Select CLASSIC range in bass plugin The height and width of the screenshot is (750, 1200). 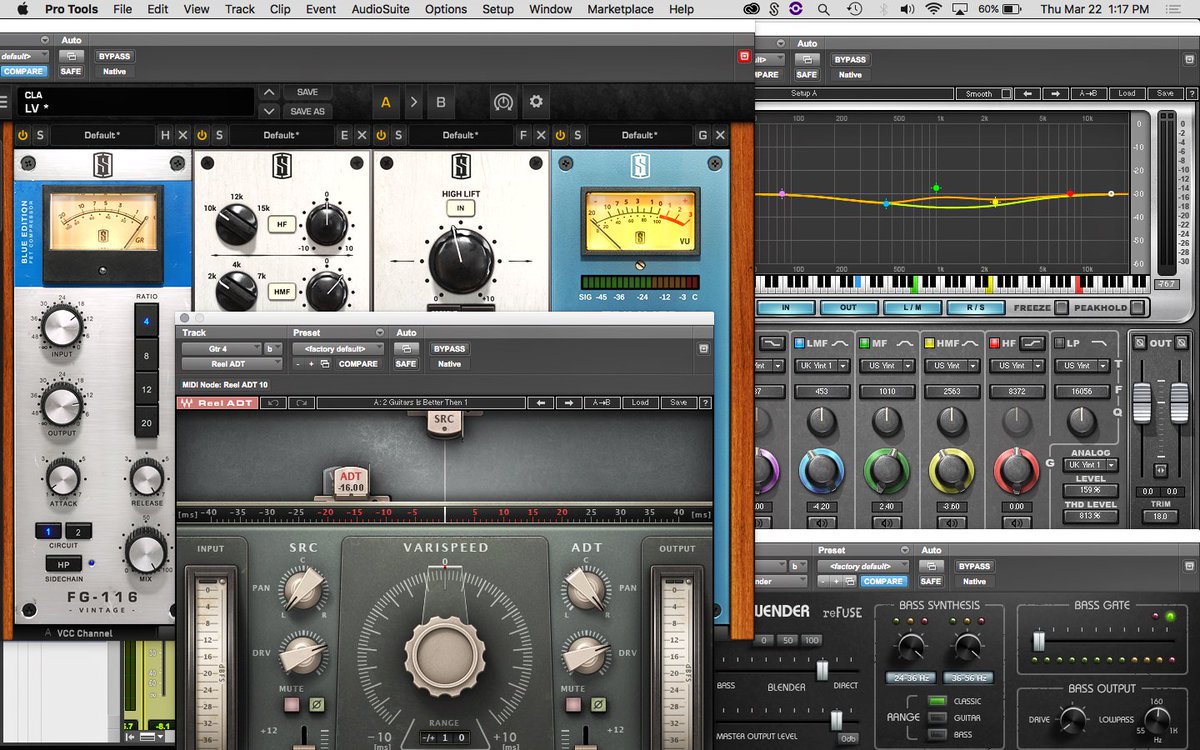click(x=936, y=701)
